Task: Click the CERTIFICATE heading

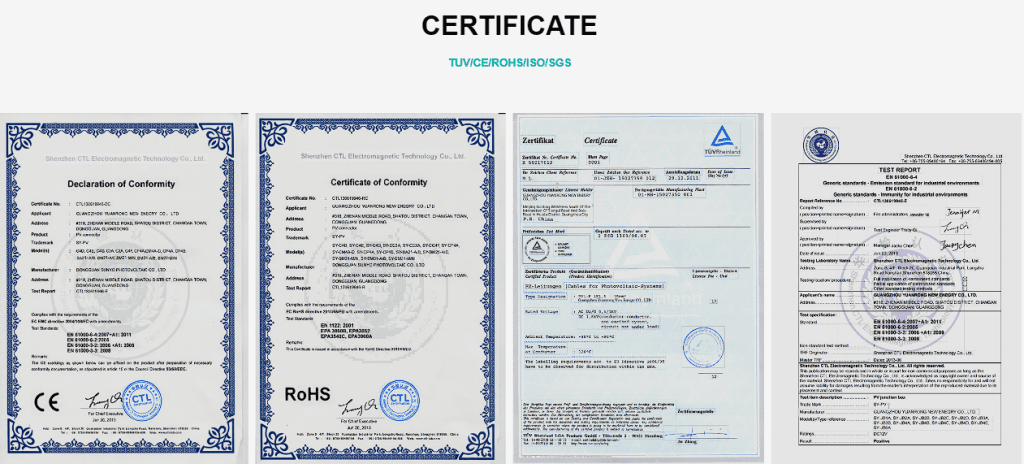Action: click(x=509, y=26)
